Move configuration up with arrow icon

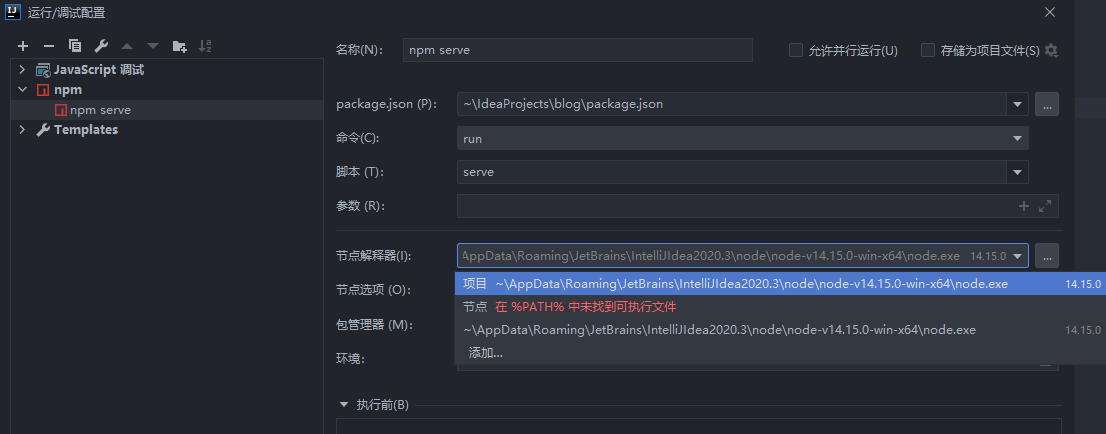click(x=127, y=46)
